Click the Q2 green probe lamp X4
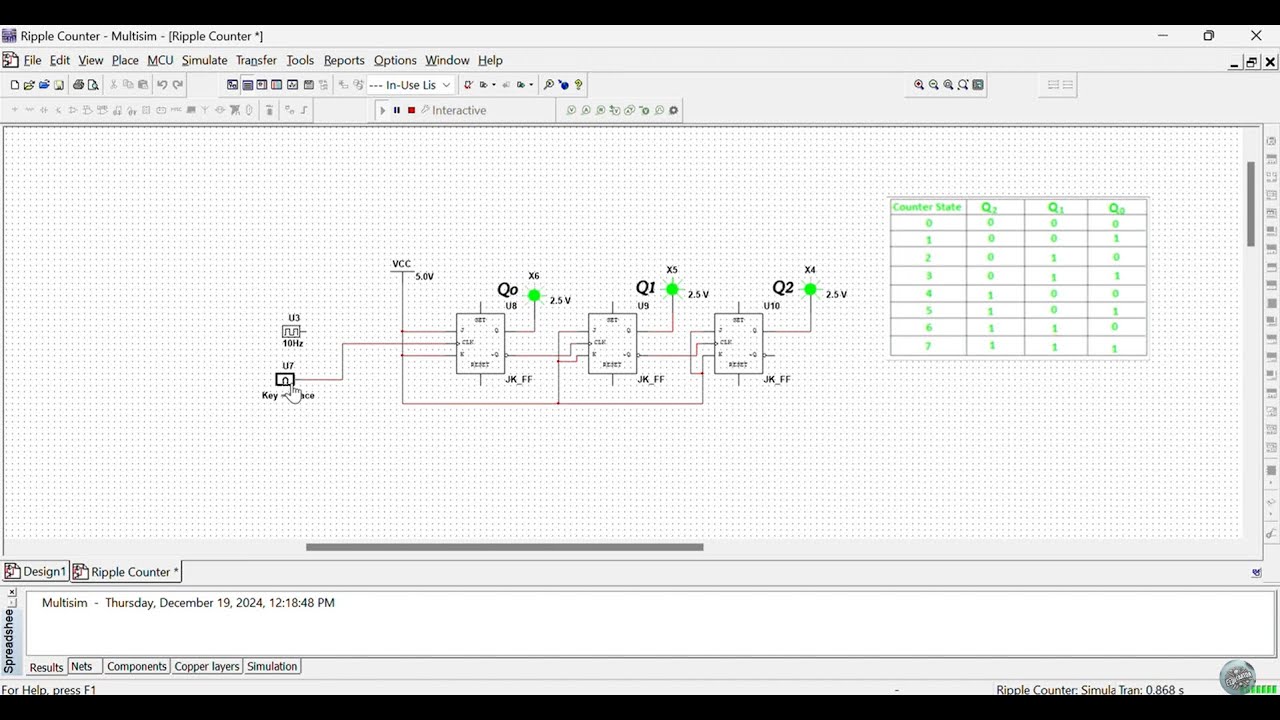Viewport: 1280px width, 720px height. click(x=810, y=289)
